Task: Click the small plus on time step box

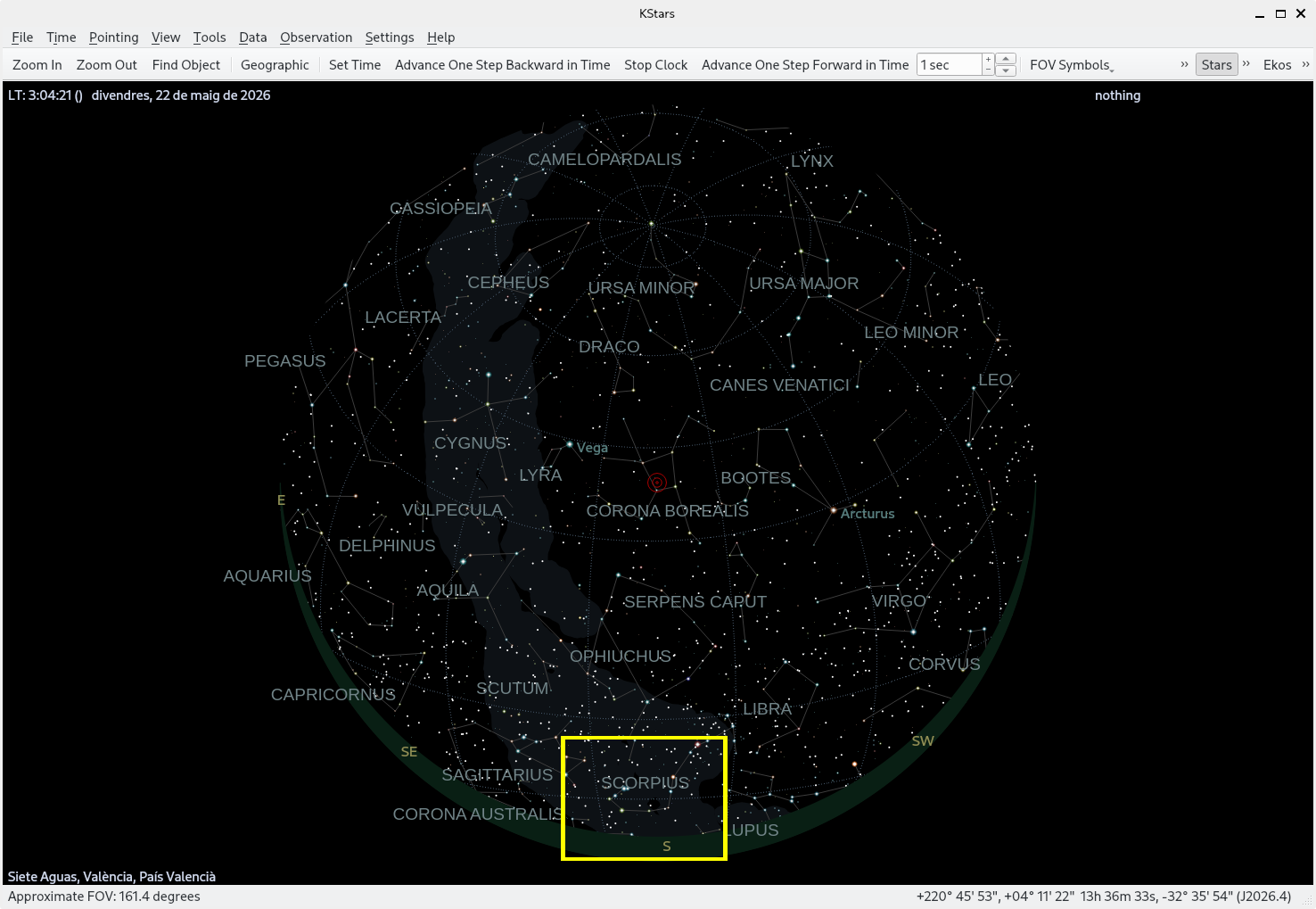Action: pos(988,60)
